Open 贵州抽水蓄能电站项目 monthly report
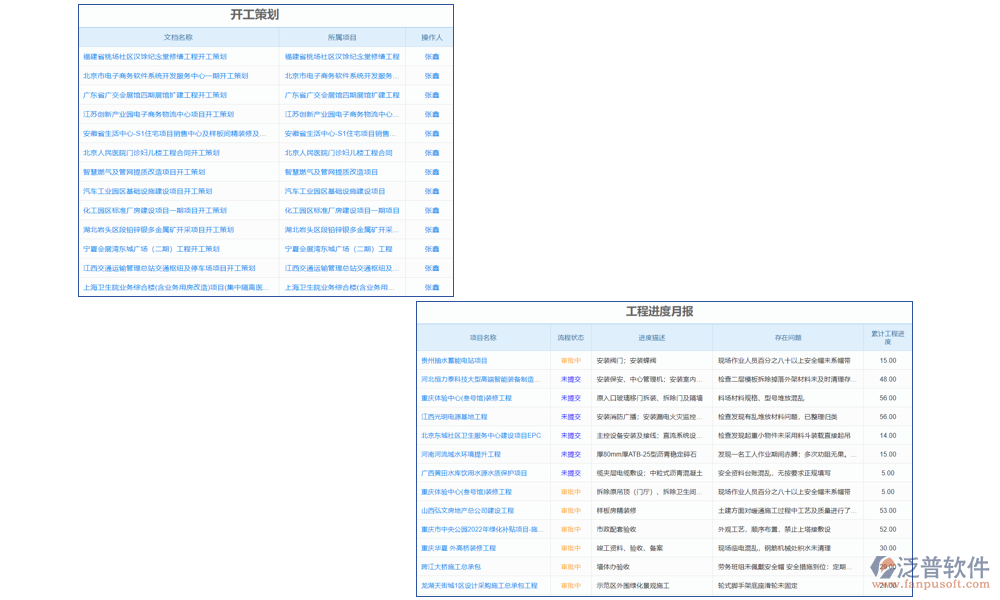Viewport: 1000px width, 600px height. (454, 361)
